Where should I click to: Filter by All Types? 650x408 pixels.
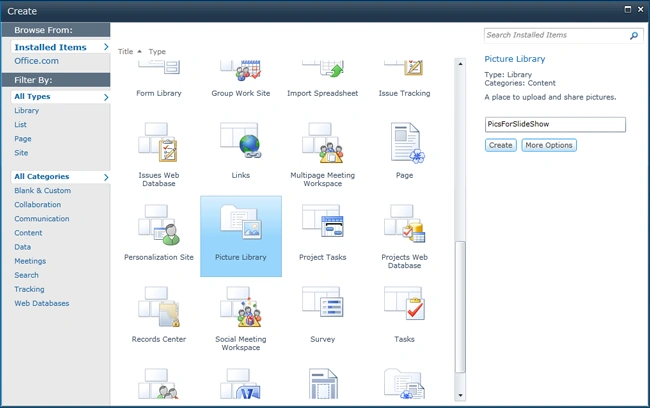[61, 97]
